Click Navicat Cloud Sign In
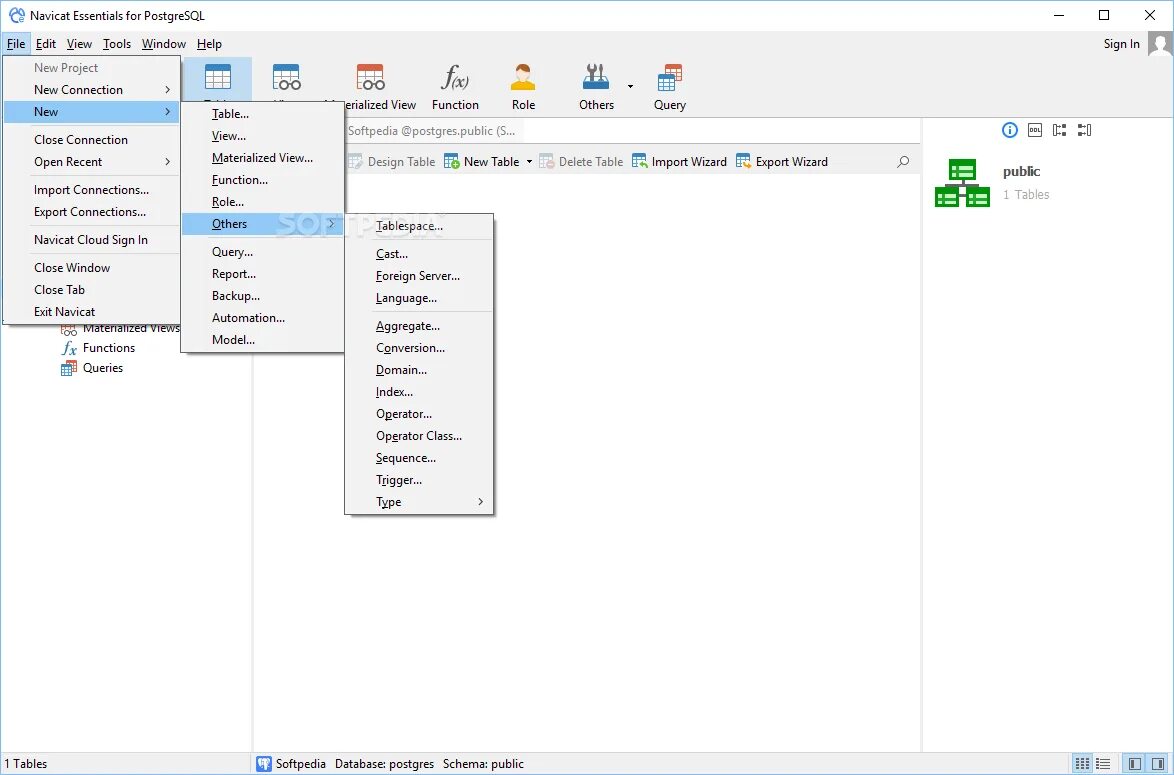This screenshot has width=1174, height=775. click(91, 240)
